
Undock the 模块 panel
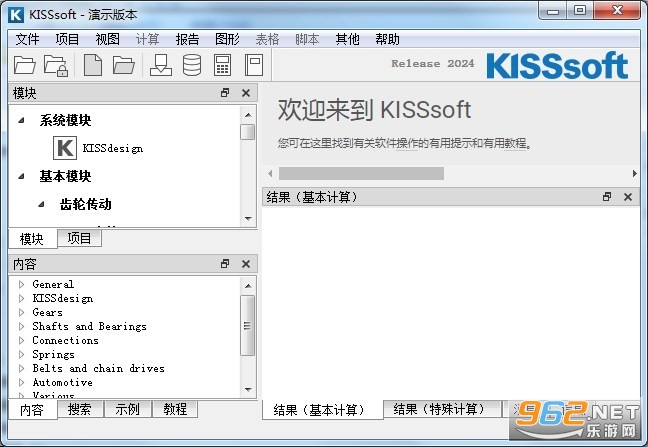225,93
